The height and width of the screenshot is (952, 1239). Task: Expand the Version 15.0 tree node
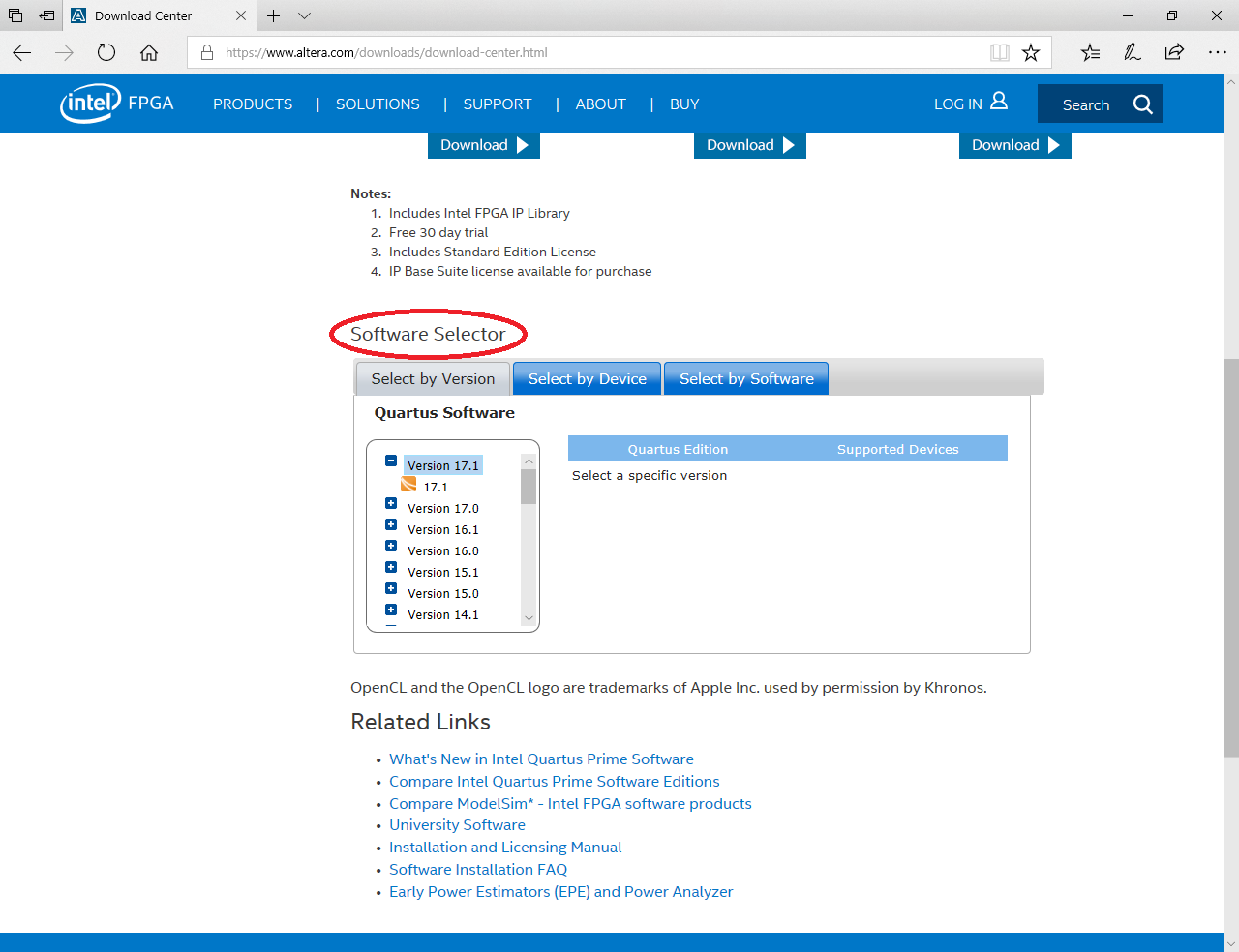coord(391,588)
